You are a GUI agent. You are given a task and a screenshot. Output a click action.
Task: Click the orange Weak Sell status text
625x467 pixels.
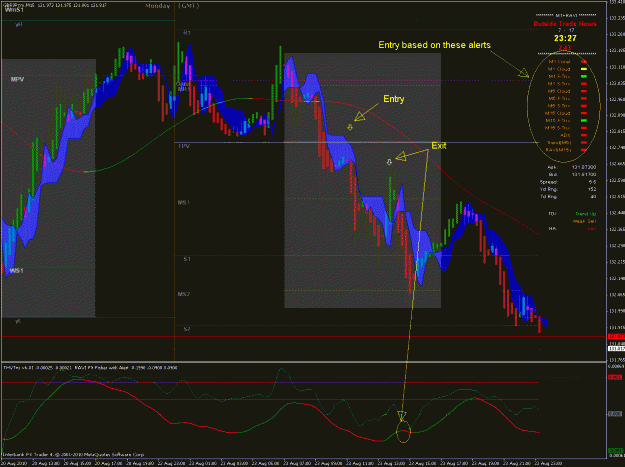point(584,221)
